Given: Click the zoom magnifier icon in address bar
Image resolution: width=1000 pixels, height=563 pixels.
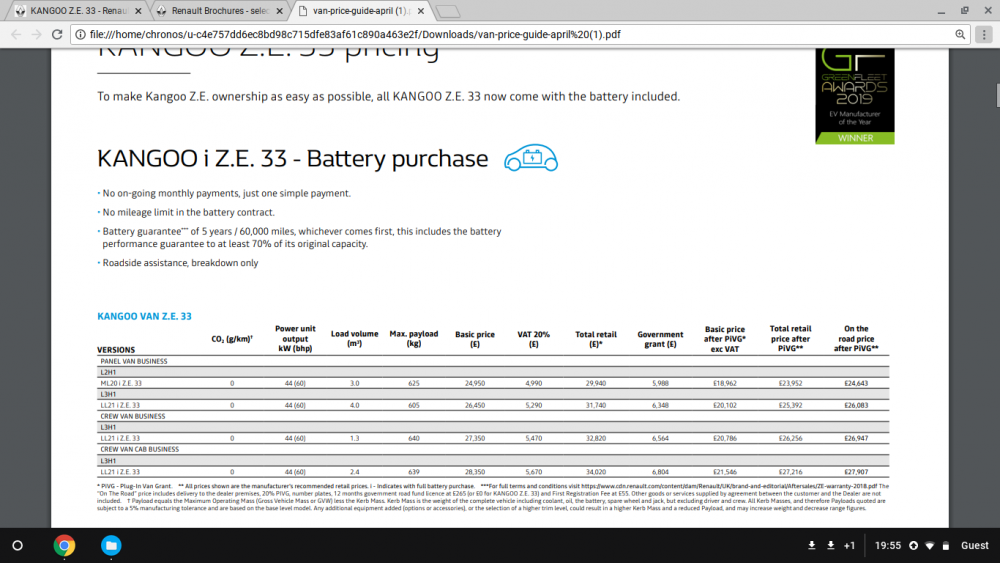Looking at the screenshot, I should coord(959,34).
